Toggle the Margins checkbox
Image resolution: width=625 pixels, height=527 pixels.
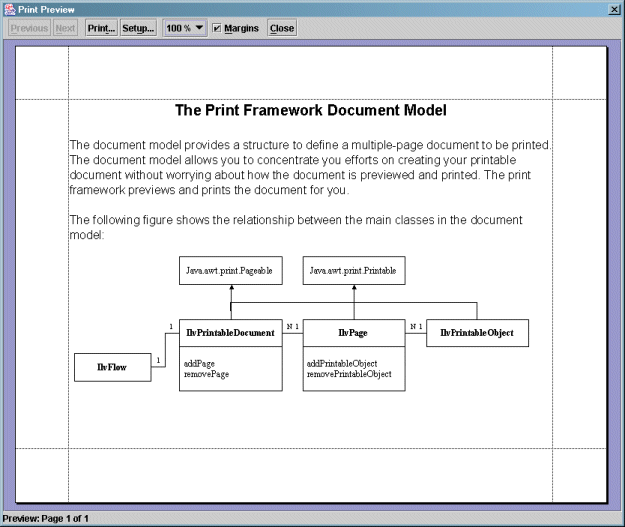(x=217, y=28)
